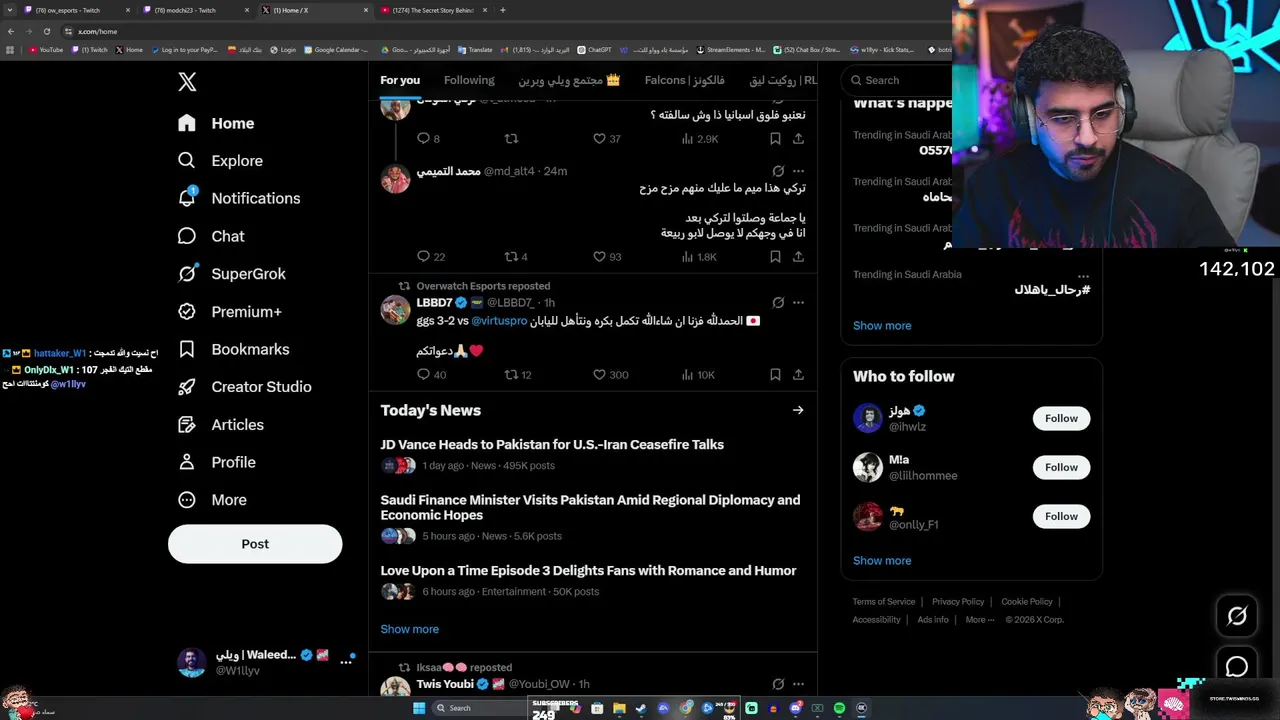The height and width of the screenshot is (720, 1280).
Task: Click the Post button
Action: click(255, 544)
